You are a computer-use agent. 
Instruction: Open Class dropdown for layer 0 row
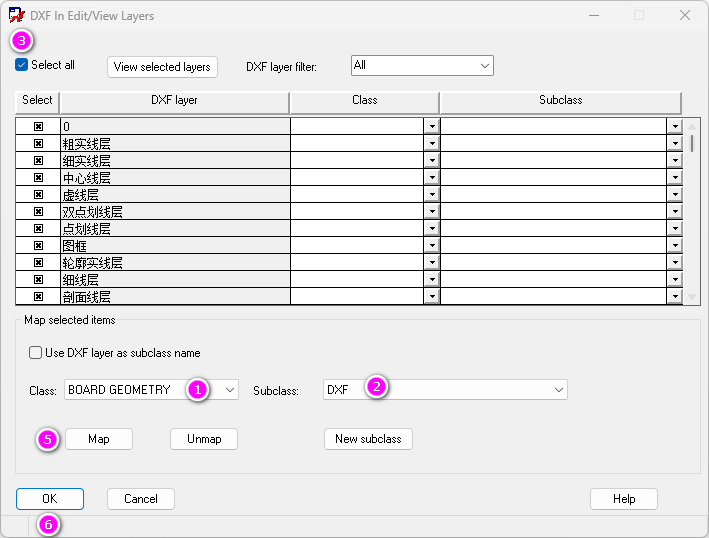(432, 127)
